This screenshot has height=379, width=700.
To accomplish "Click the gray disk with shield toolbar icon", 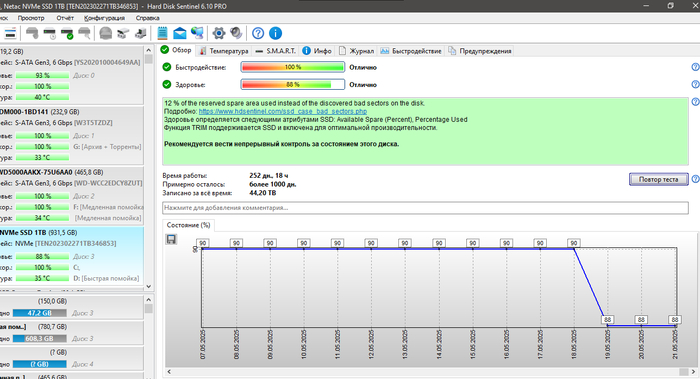I will [32, 33].
